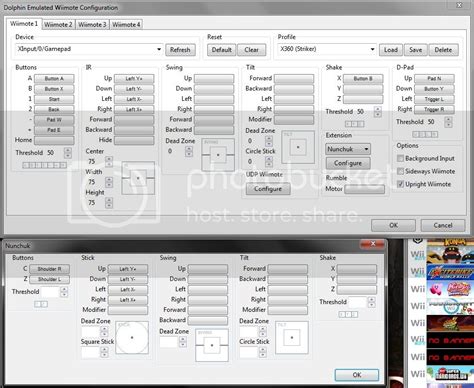Remap D-Pad Left bound to Trigger L
Screen dimensions: 474x388
434,99
